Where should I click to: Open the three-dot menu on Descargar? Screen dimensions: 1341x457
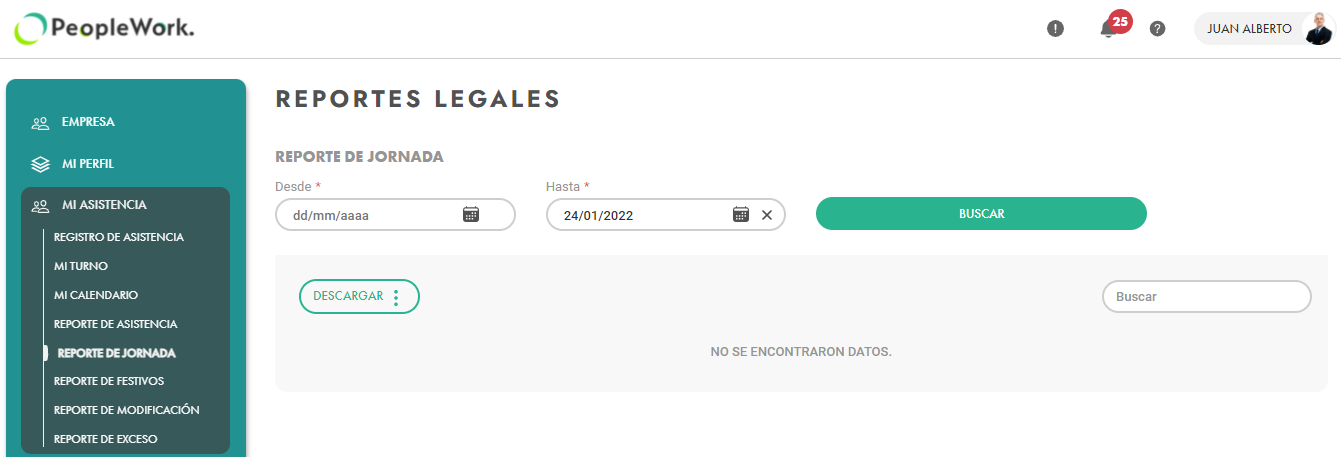[x=396, y=297]
